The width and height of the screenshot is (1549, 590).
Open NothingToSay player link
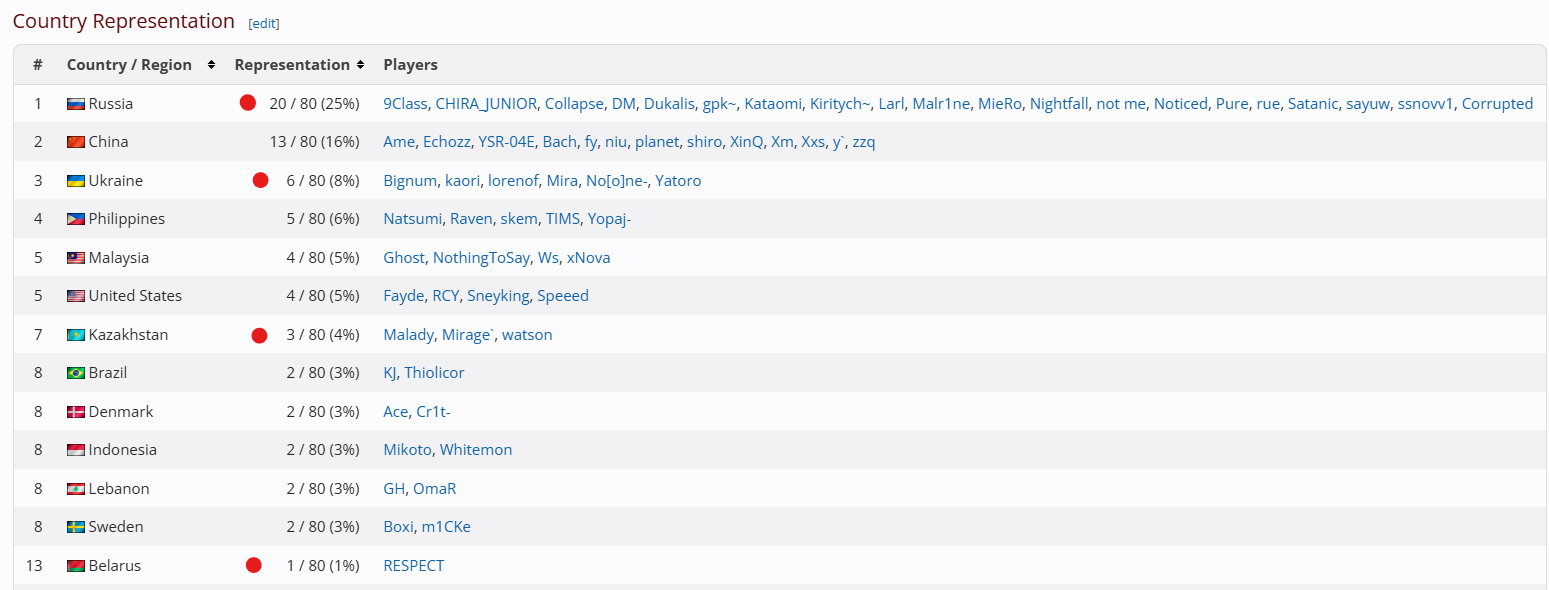click(481, 258)
